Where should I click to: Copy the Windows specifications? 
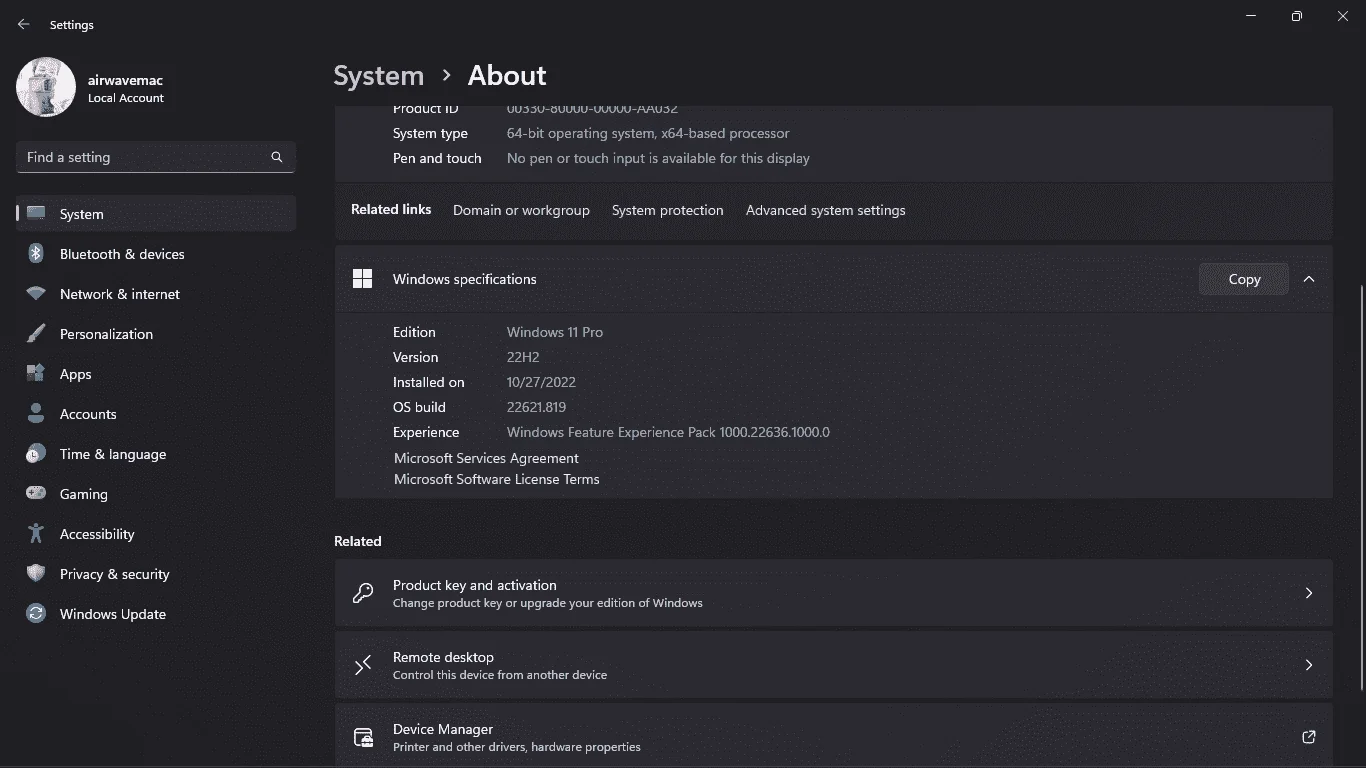tap(1244, 279)
